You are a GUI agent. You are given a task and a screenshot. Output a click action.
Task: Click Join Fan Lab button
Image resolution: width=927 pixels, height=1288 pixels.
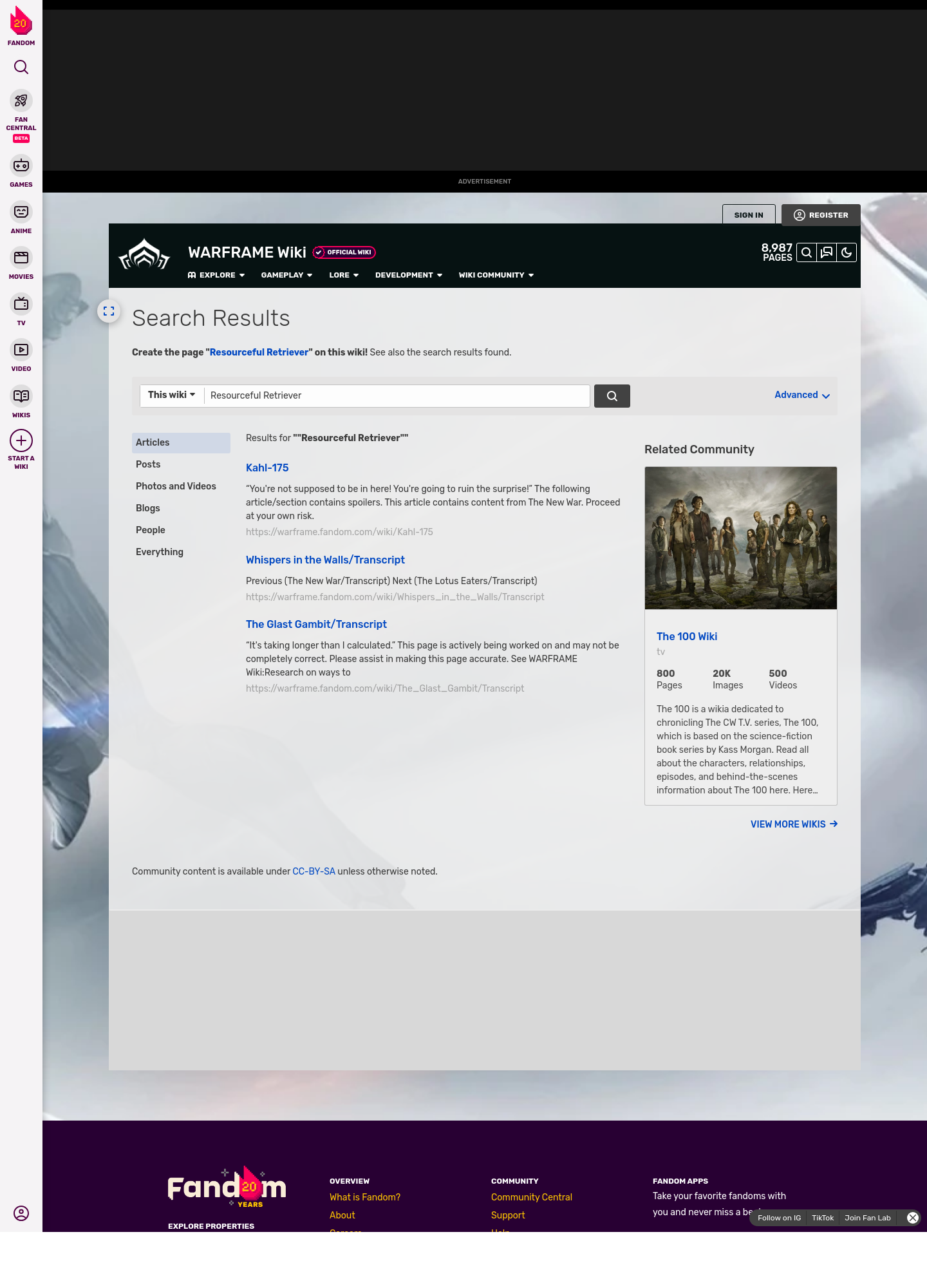[x=868, y=1218]
